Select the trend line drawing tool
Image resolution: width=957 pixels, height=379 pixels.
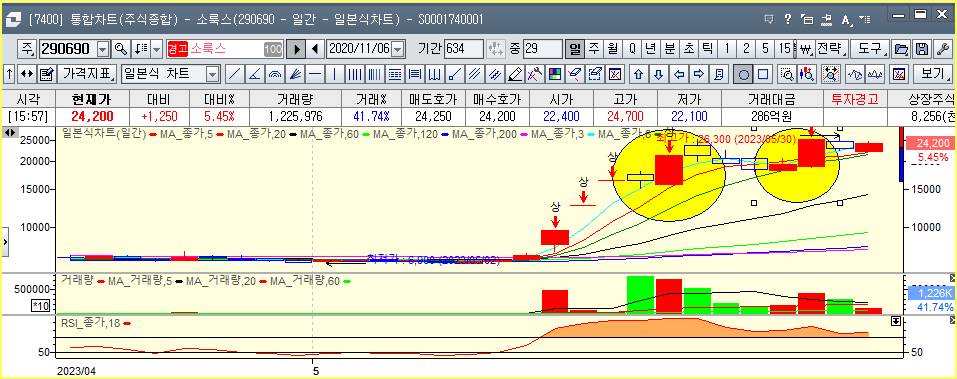tap(234, 74)
